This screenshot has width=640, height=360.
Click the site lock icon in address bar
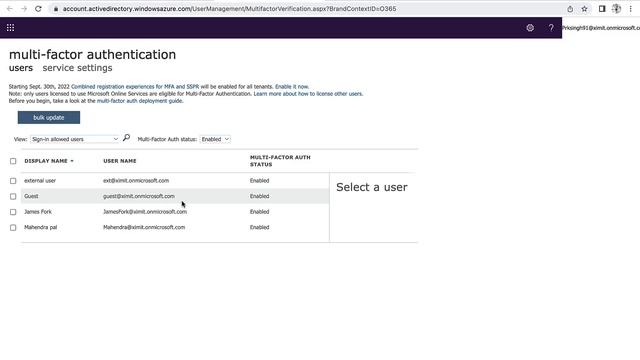tap(56, 9)
